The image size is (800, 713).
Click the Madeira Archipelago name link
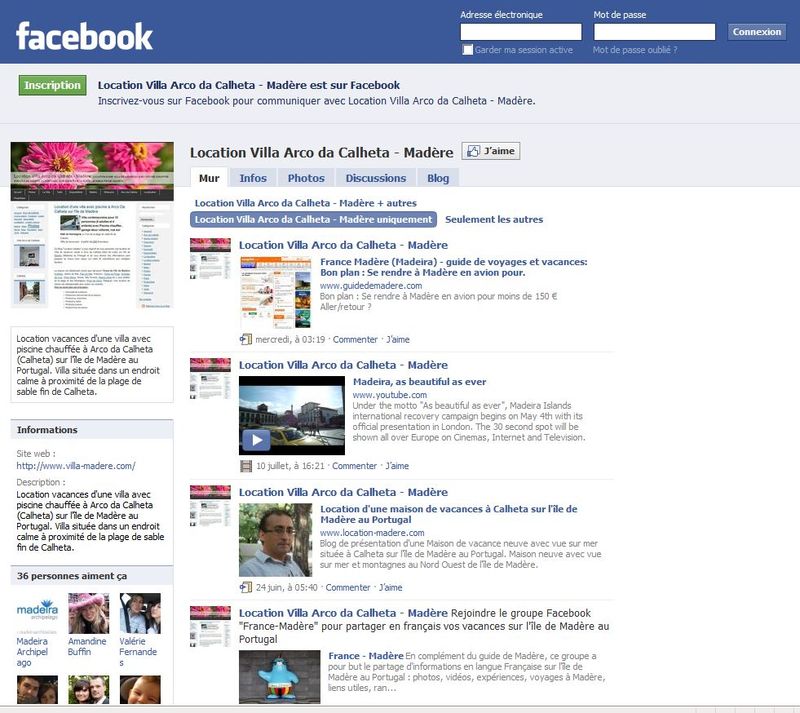point(32,652)
